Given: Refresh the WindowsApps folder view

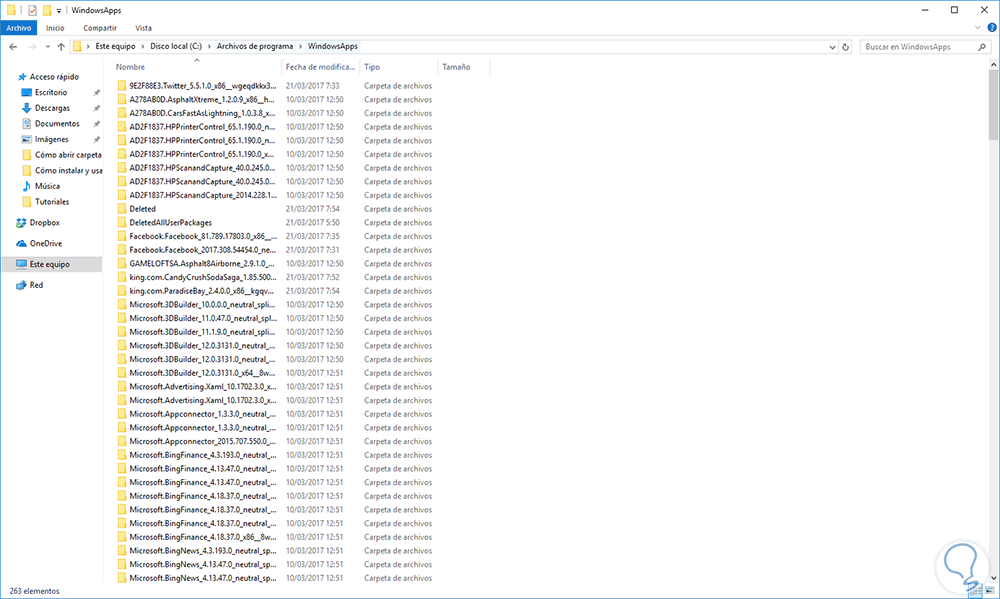Looking at the screenshot, I should (x=846, y=47).
